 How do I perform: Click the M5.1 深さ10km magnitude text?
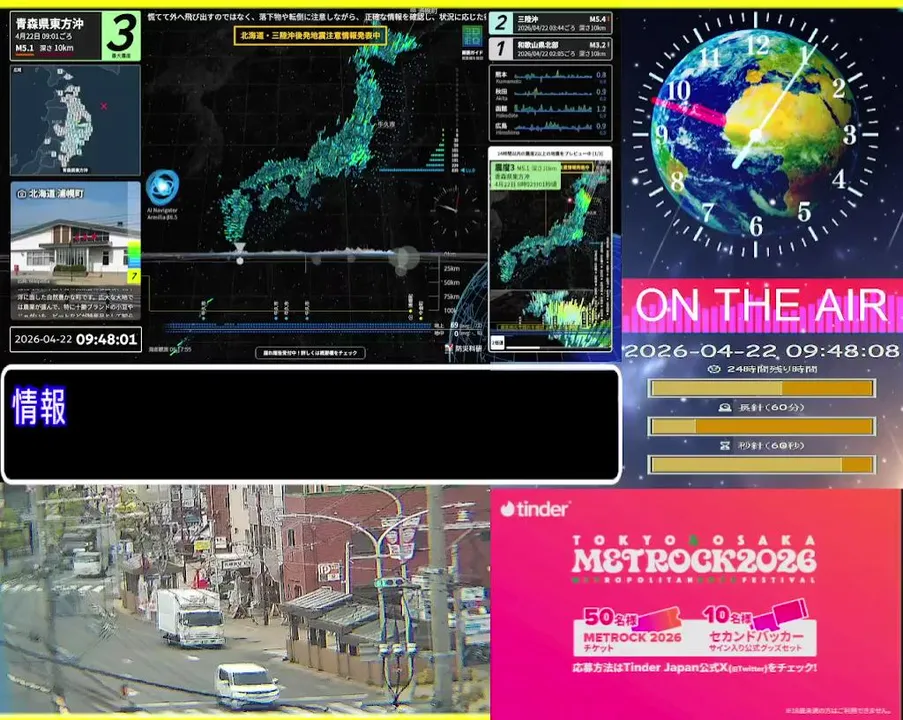pyautogui.click(x=44, y=48)
